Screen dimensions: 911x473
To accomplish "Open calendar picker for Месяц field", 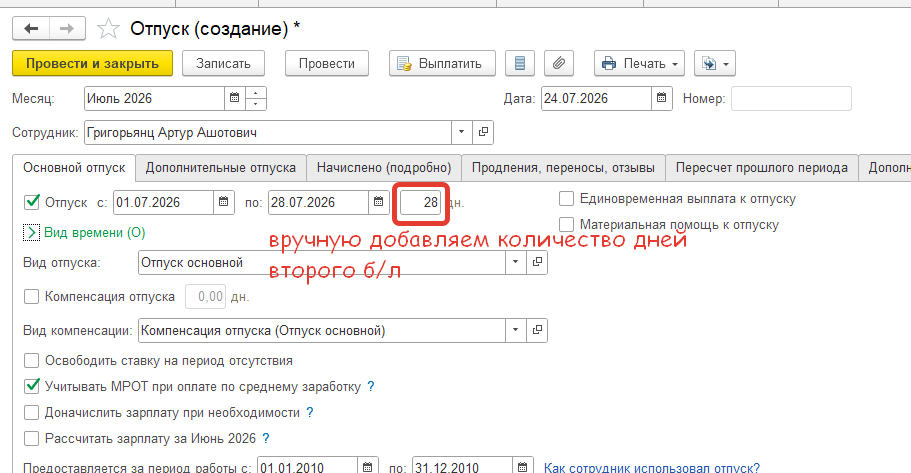I will tap(235, 98).
